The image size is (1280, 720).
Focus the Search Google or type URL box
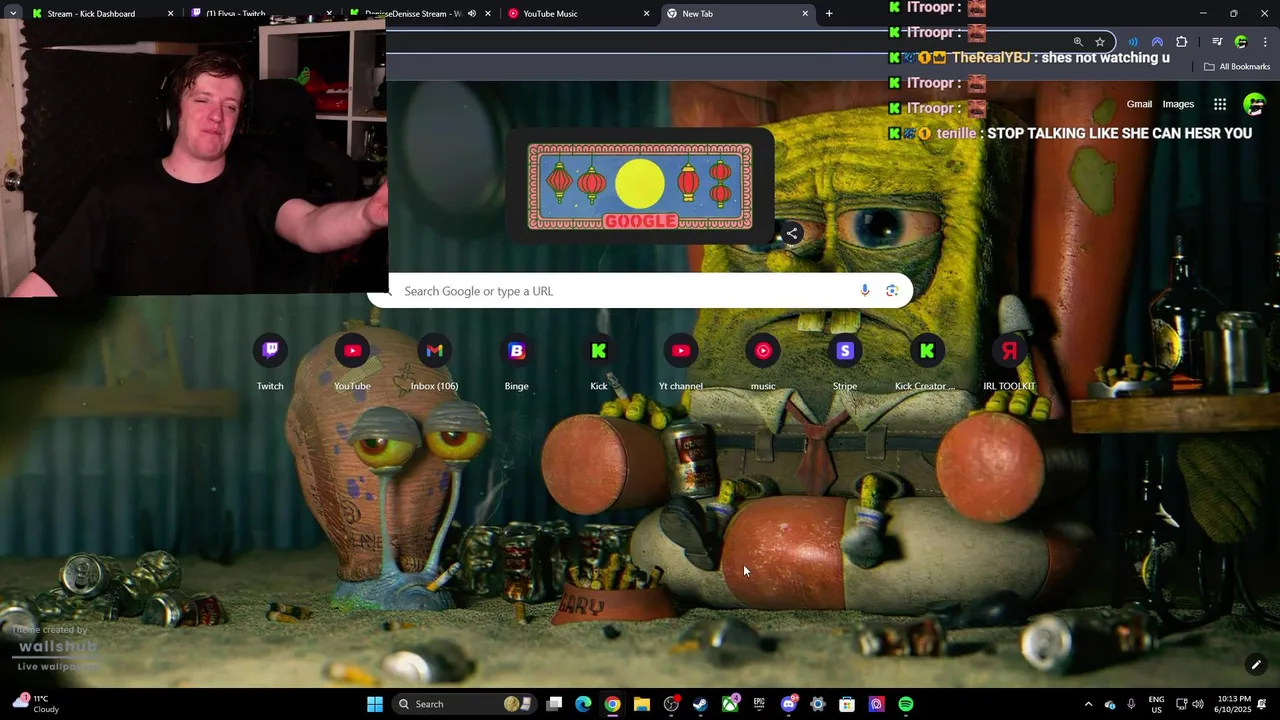640,291
